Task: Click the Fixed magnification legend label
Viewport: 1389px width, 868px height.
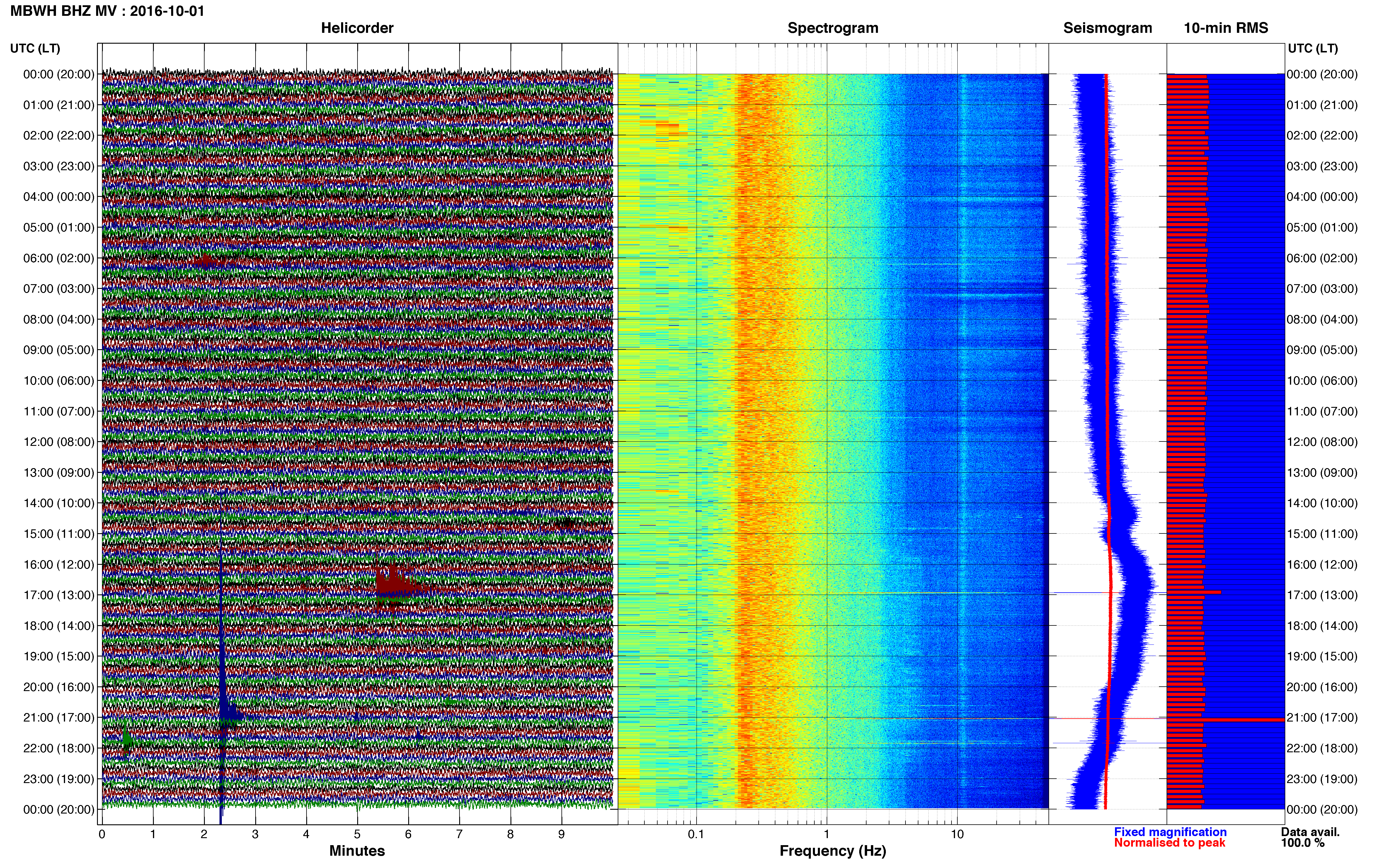Action: [x=1170, y=832]
